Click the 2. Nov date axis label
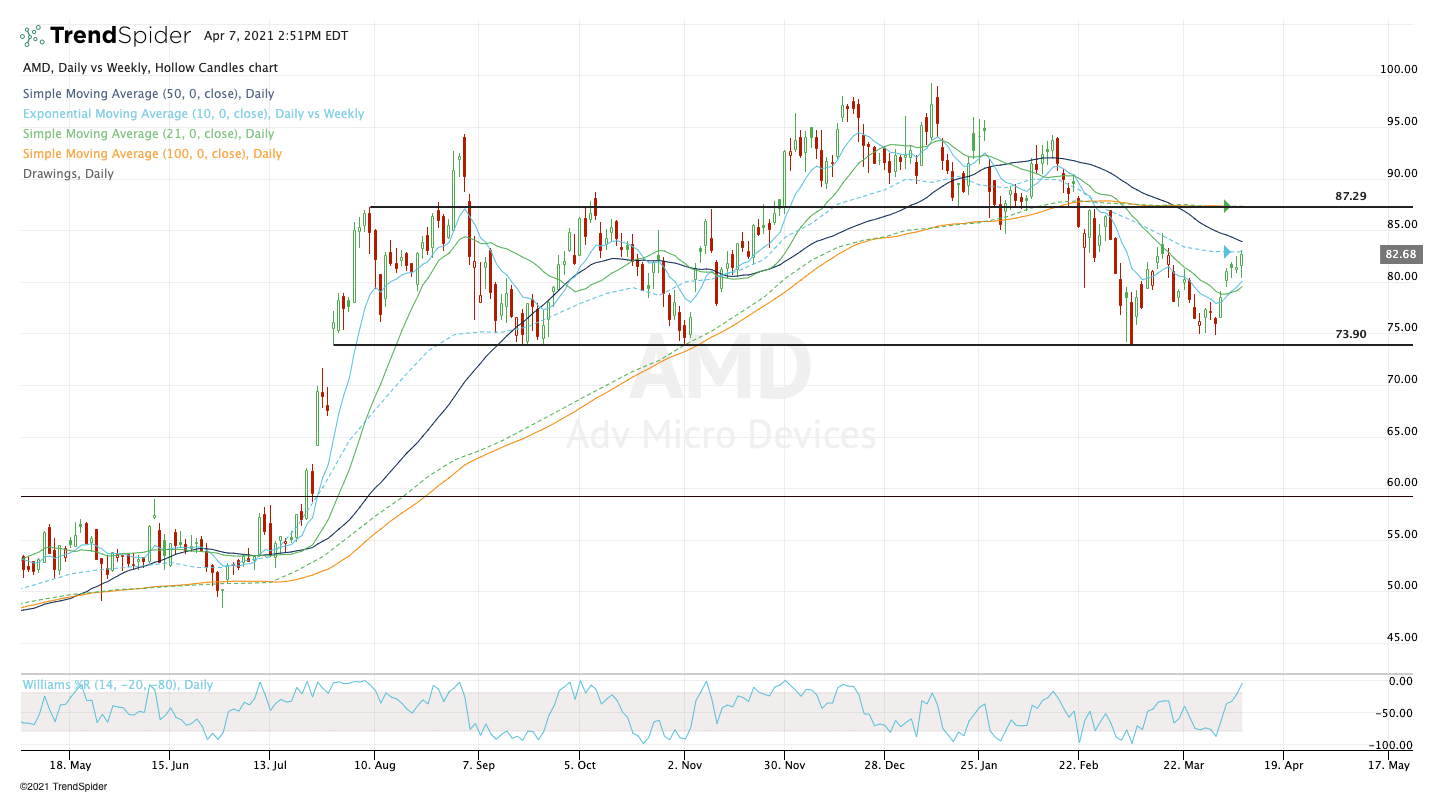Screen dimensions: 1443x796 click(x=683, y=767)
